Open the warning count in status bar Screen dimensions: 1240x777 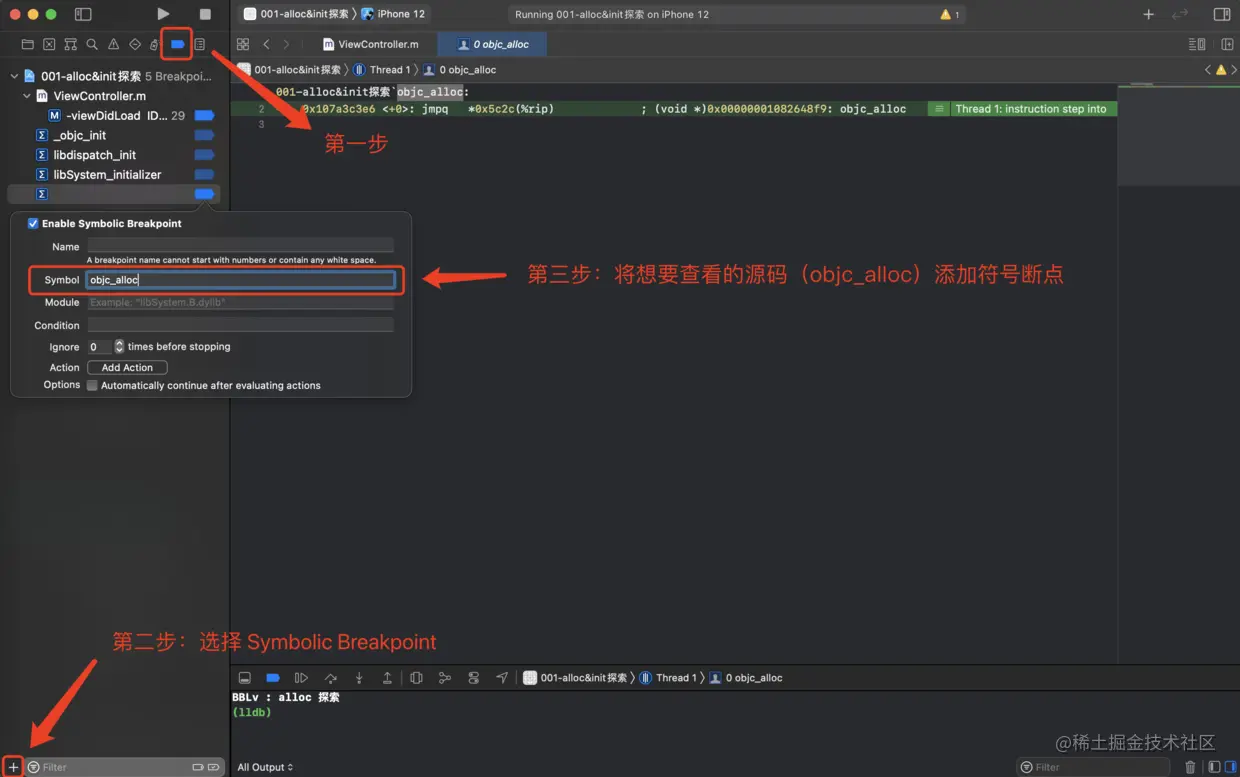click(950, 14)
